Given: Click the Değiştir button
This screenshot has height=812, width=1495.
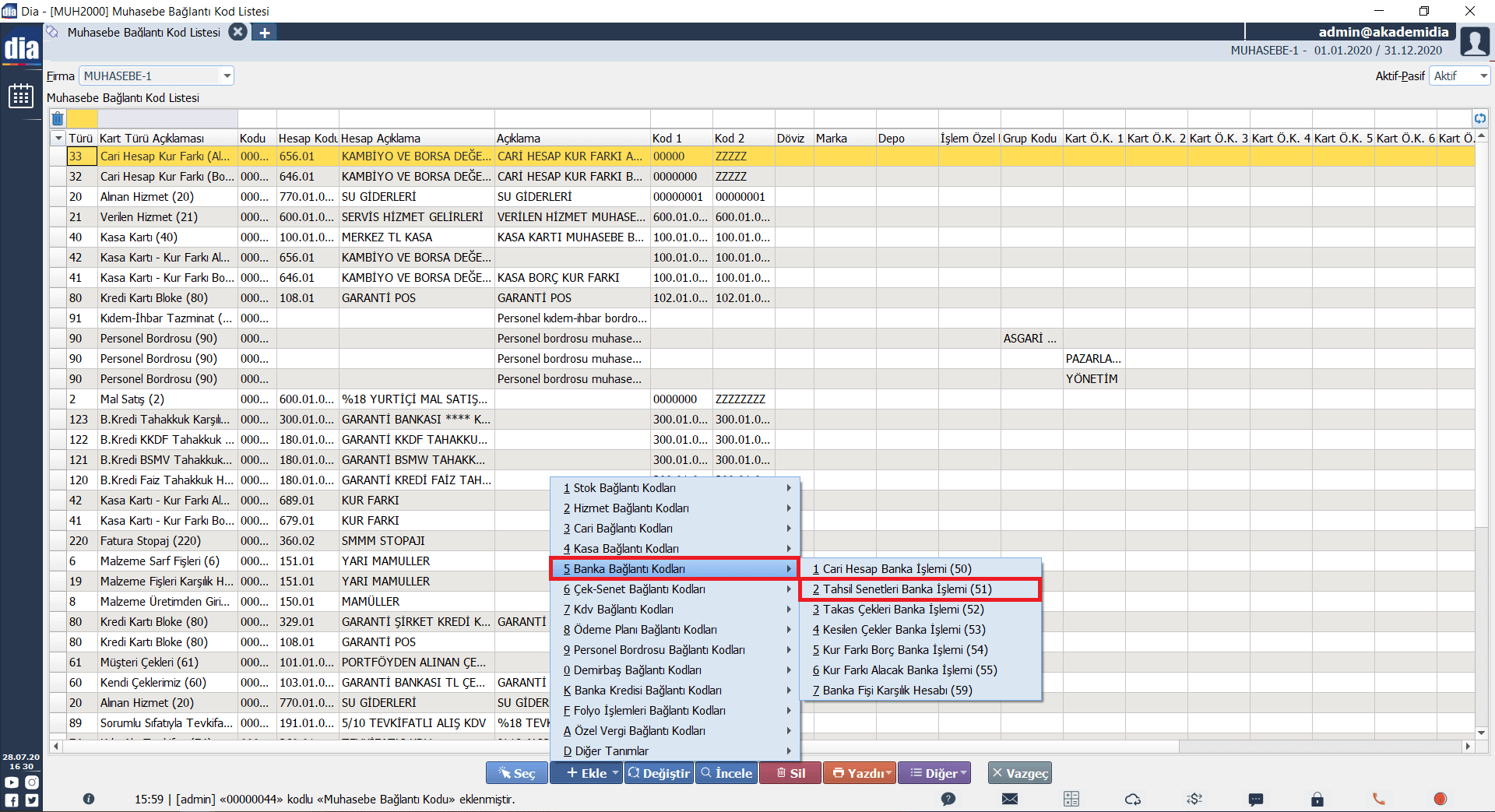Looking at the screenshot, I should pos(659,773).
